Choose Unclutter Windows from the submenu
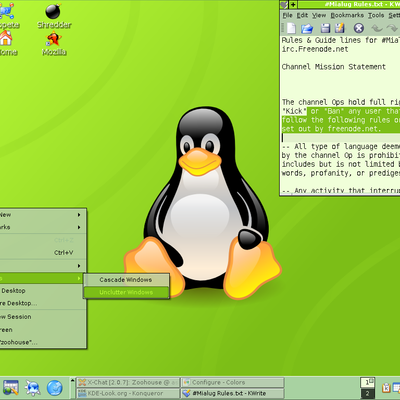The height and width of the screenshot is (400, 400). (126, 292)
